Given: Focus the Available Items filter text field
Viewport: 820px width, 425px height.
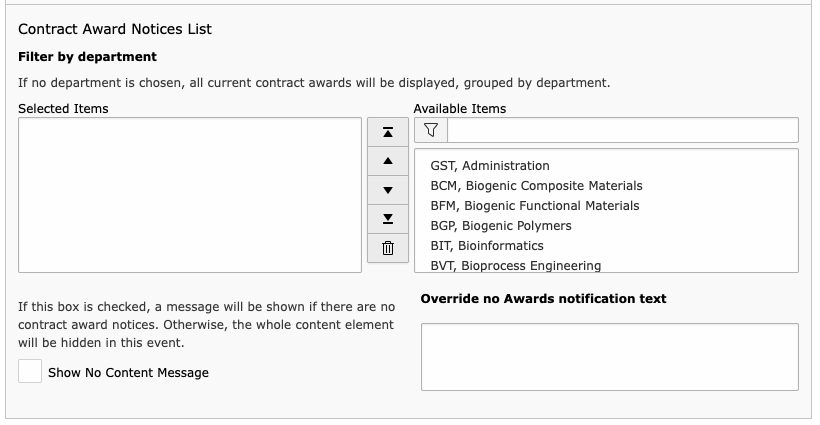Looking at the screenshot, I should pyautogui.click(x=623, y=130).
